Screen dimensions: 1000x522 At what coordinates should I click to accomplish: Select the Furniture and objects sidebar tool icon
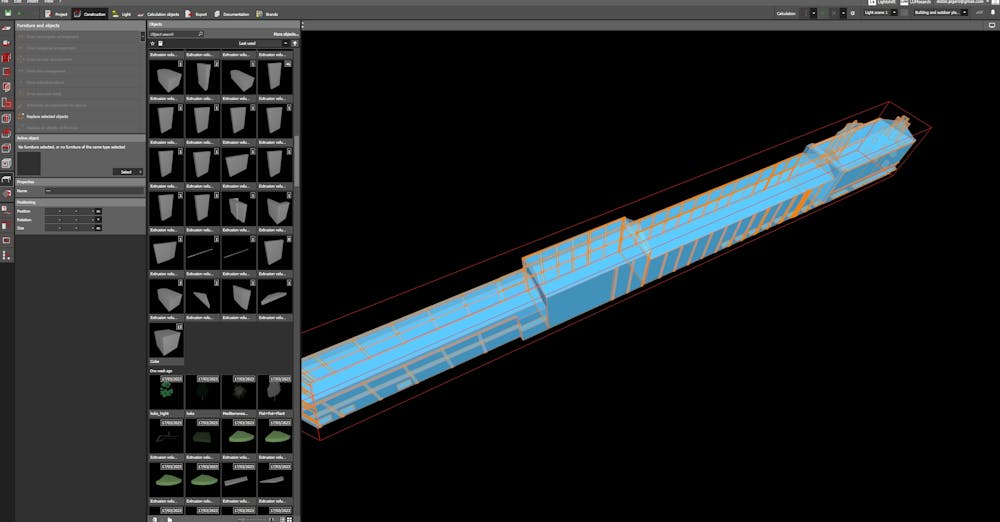click(6, 179)
